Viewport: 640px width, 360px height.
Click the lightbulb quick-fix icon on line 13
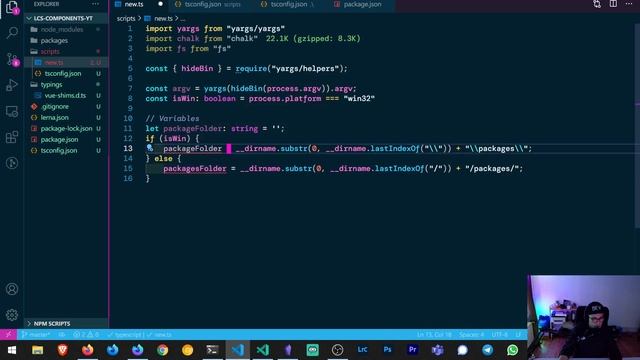(x=150, y=148)
